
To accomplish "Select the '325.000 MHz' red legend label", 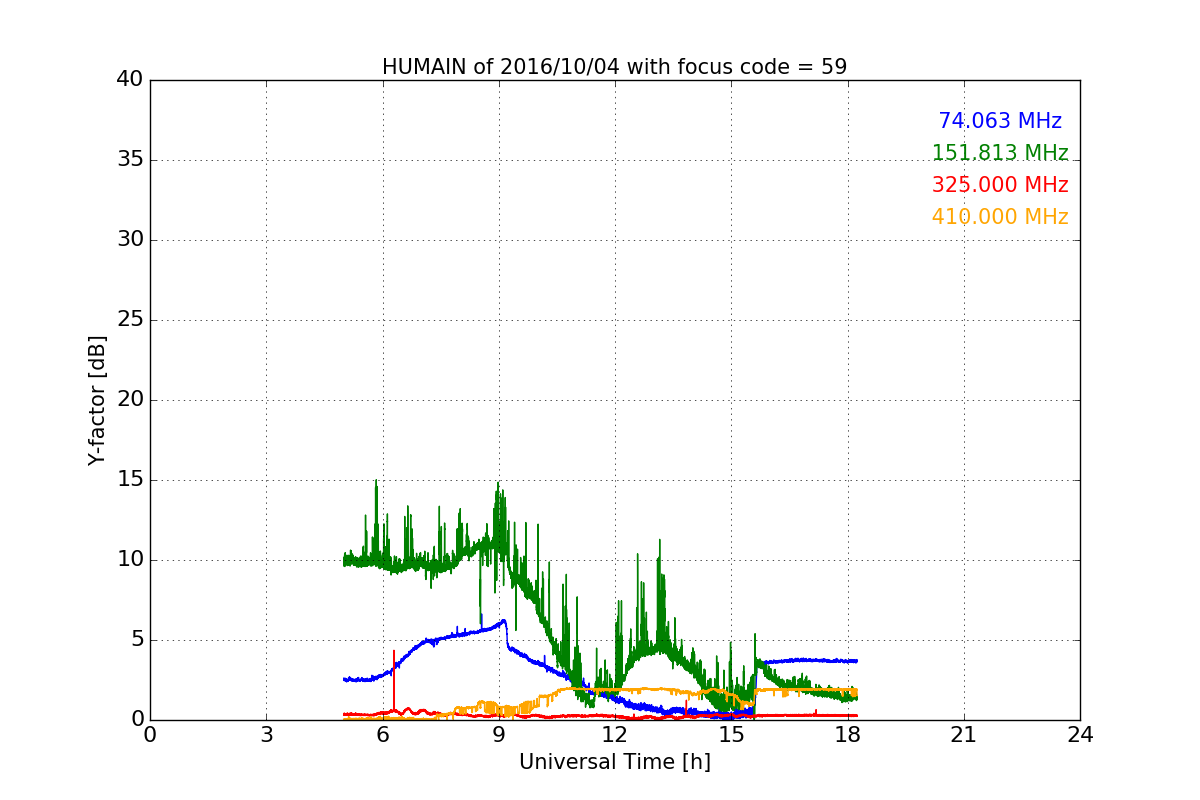I will [x=1000, y=185].
